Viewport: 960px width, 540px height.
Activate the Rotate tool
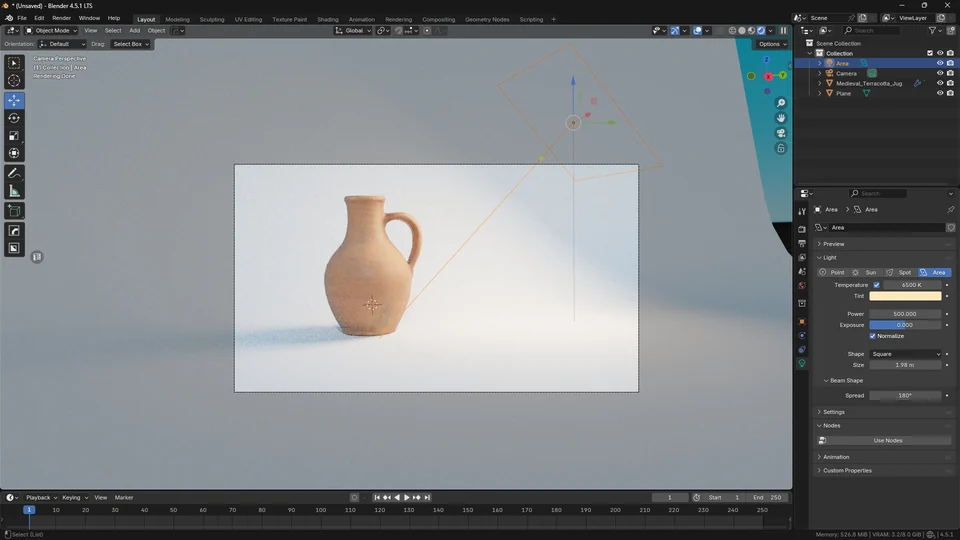pos(14,118)
